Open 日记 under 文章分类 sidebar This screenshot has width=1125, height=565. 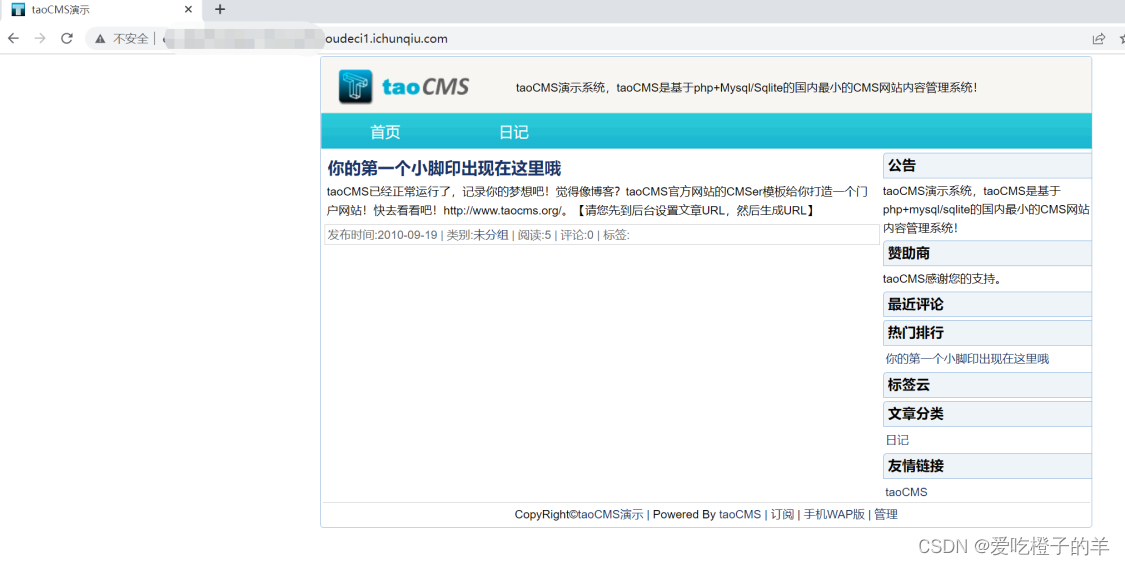point(897,440)
